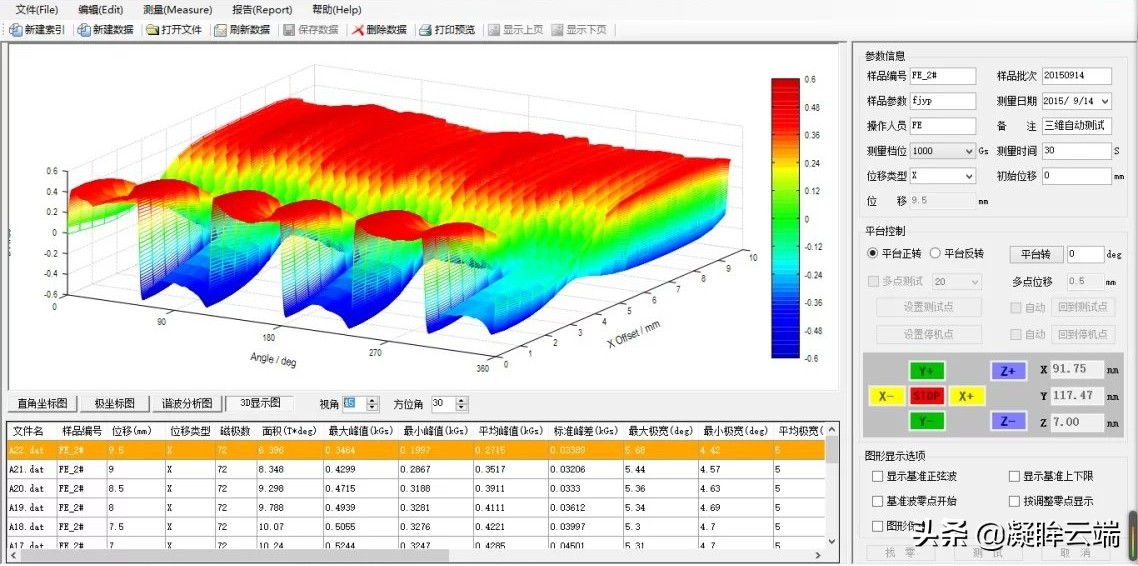Viewport: 1138px width, 566px height.
Task: Switch to 极坐标图 tab
Action: tap(115, 404)
